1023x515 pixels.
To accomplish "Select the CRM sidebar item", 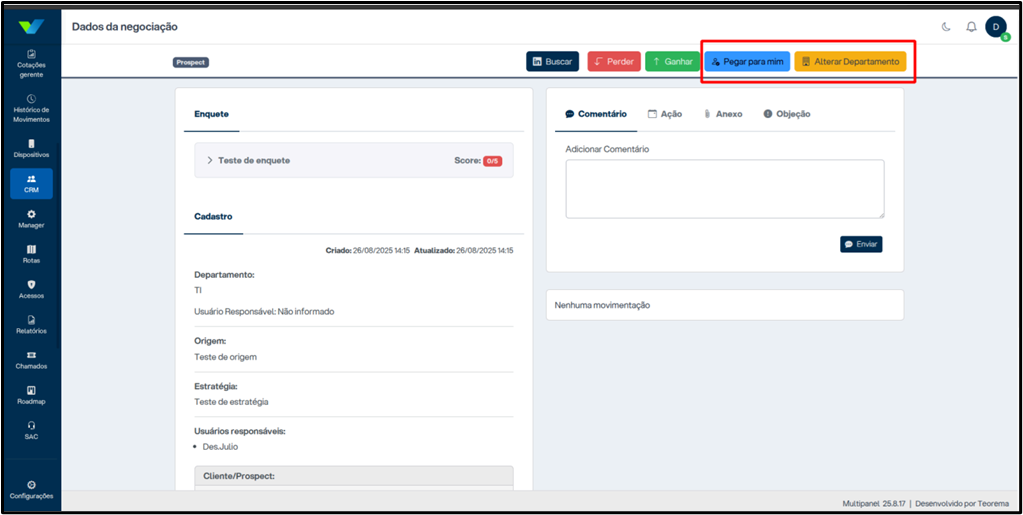I will click(x=31, y=183).
